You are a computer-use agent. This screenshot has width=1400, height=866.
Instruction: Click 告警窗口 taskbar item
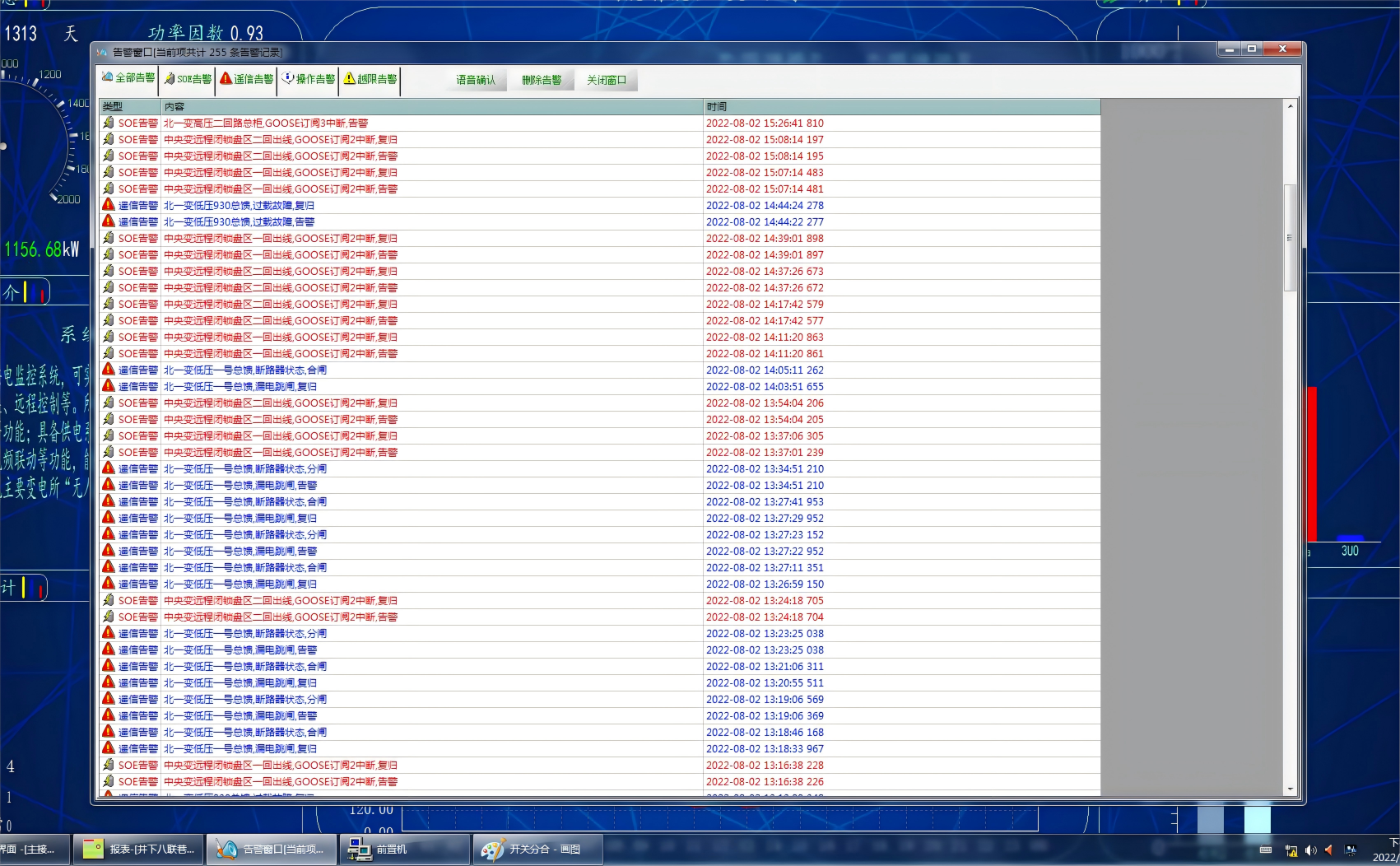[272, 849]
